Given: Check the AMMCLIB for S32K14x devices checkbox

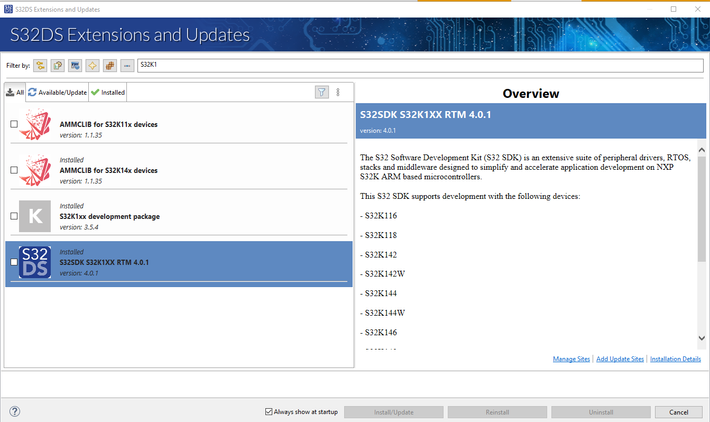Looking at the screenshot, I should click(14, 170).
